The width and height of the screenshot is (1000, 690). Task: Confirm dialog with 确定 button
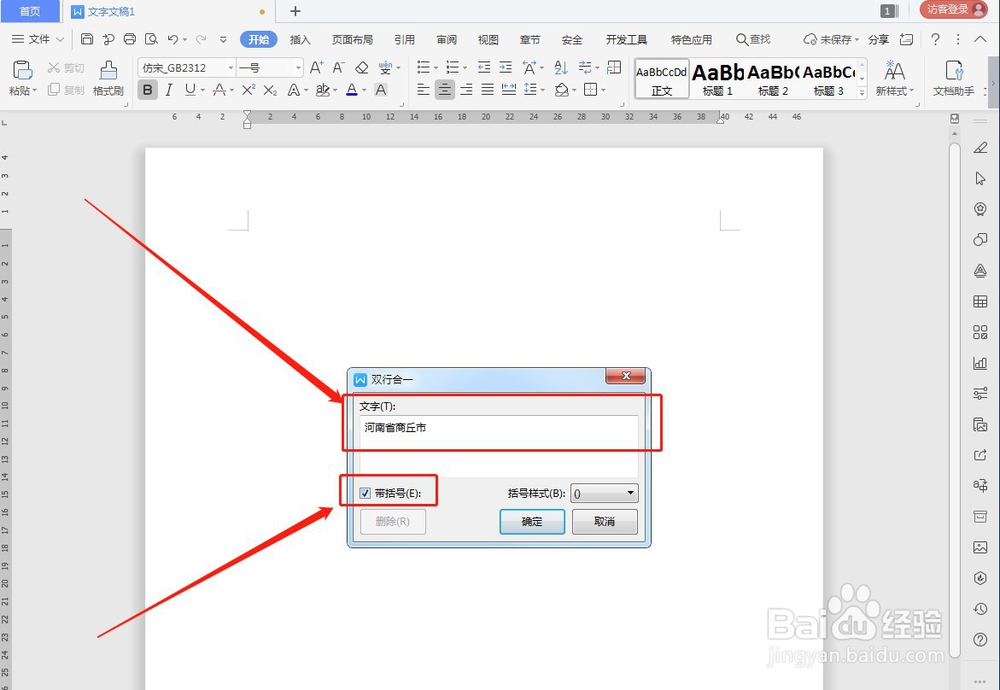[532, 522]
